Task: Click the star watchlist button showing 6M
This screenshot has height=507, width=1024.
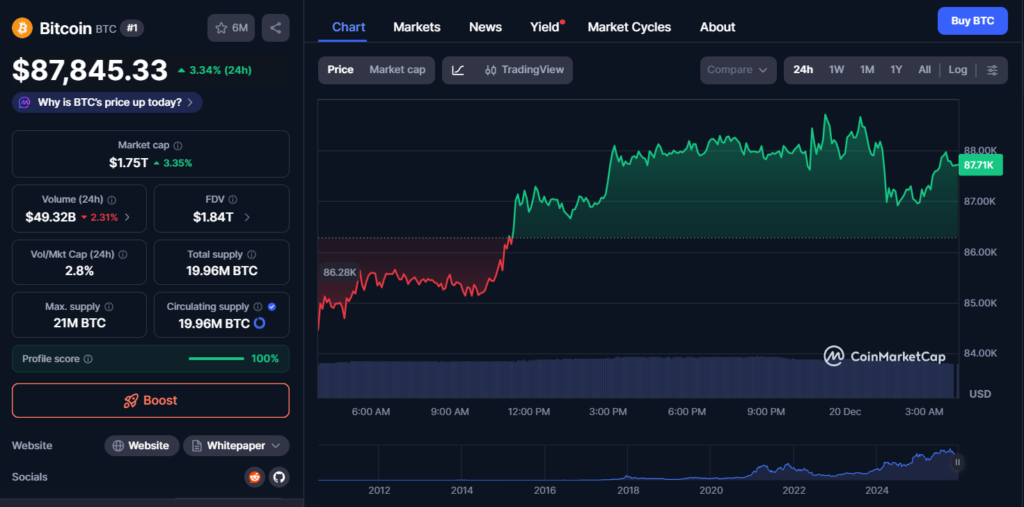Action: (231, 28)
